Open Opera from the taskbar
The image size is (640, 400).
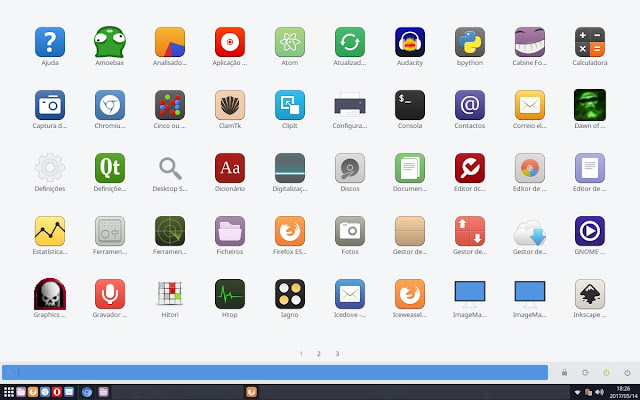[x=57, y=392]
